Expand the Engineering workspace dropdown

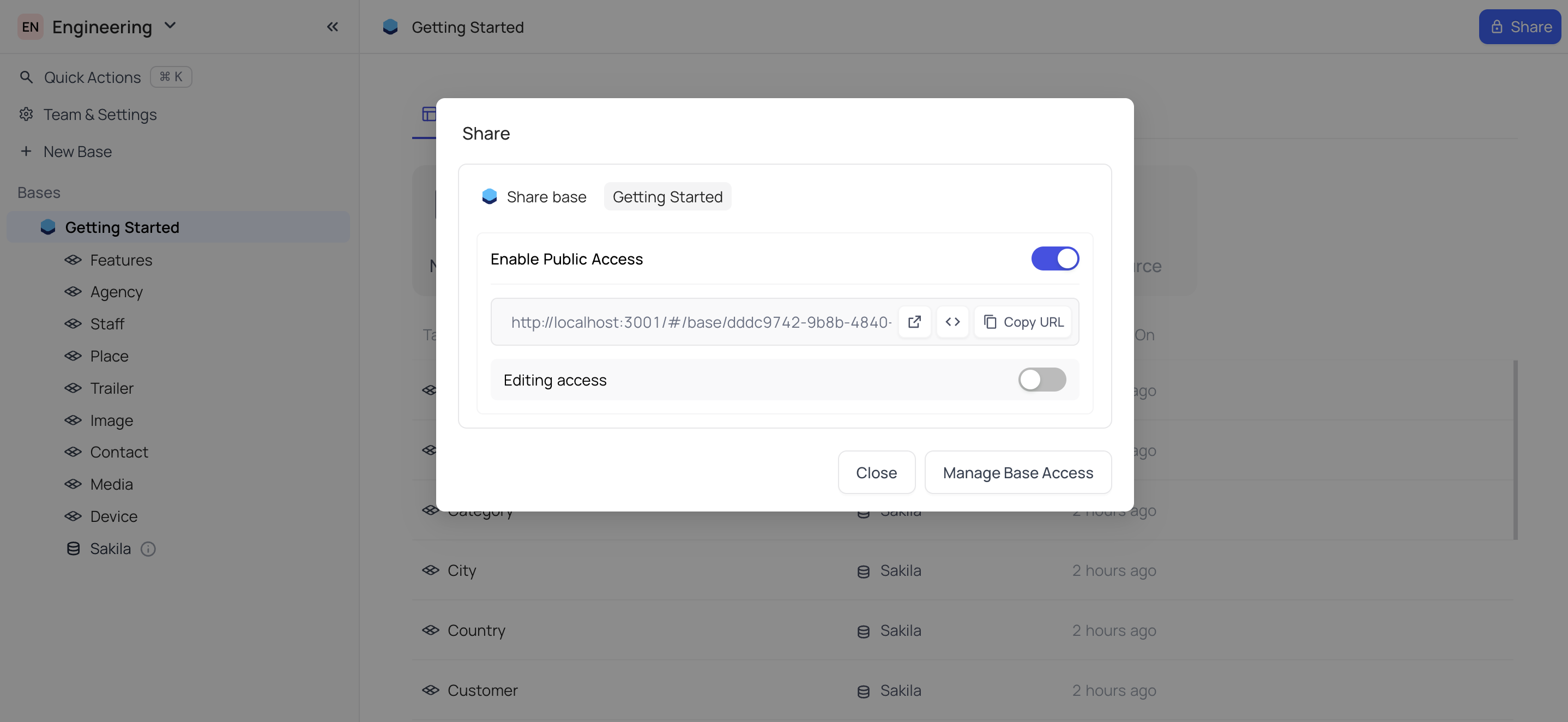coord(170,26)
